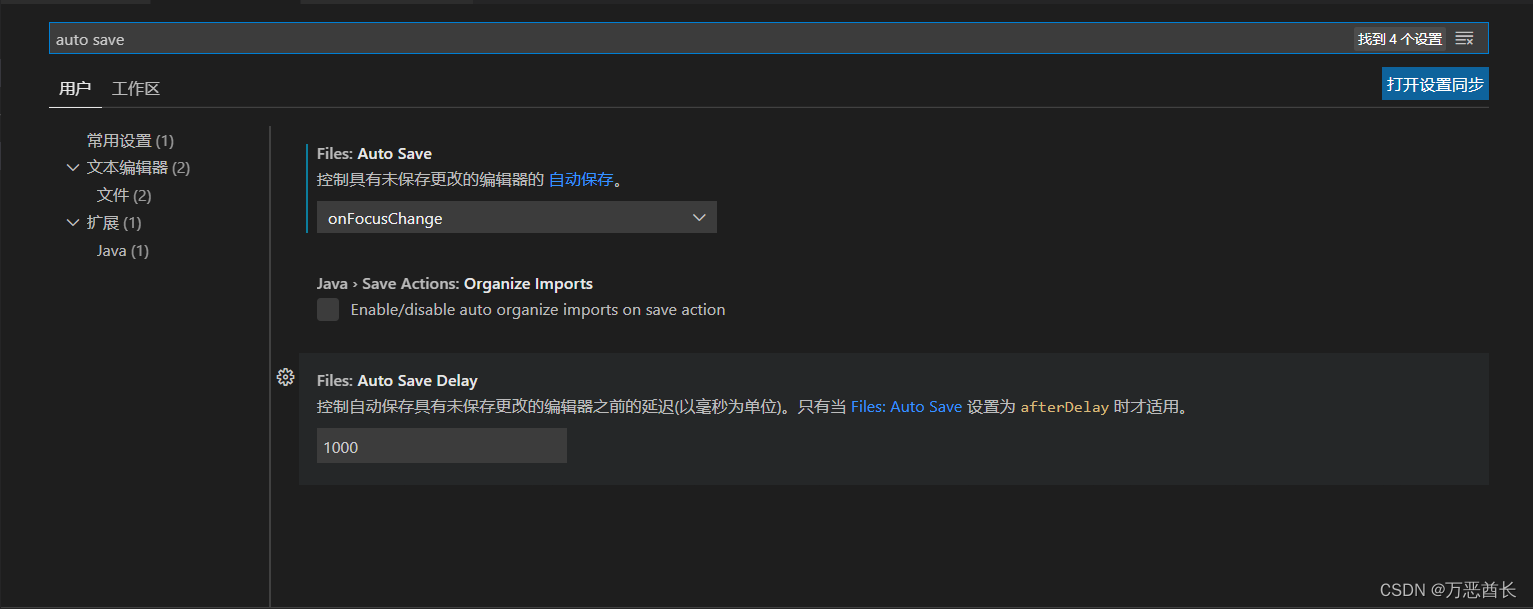Select the 用户 settings tab
Image resolution: width=1533 pixels, height=609 pixels.
pos(75,88)
